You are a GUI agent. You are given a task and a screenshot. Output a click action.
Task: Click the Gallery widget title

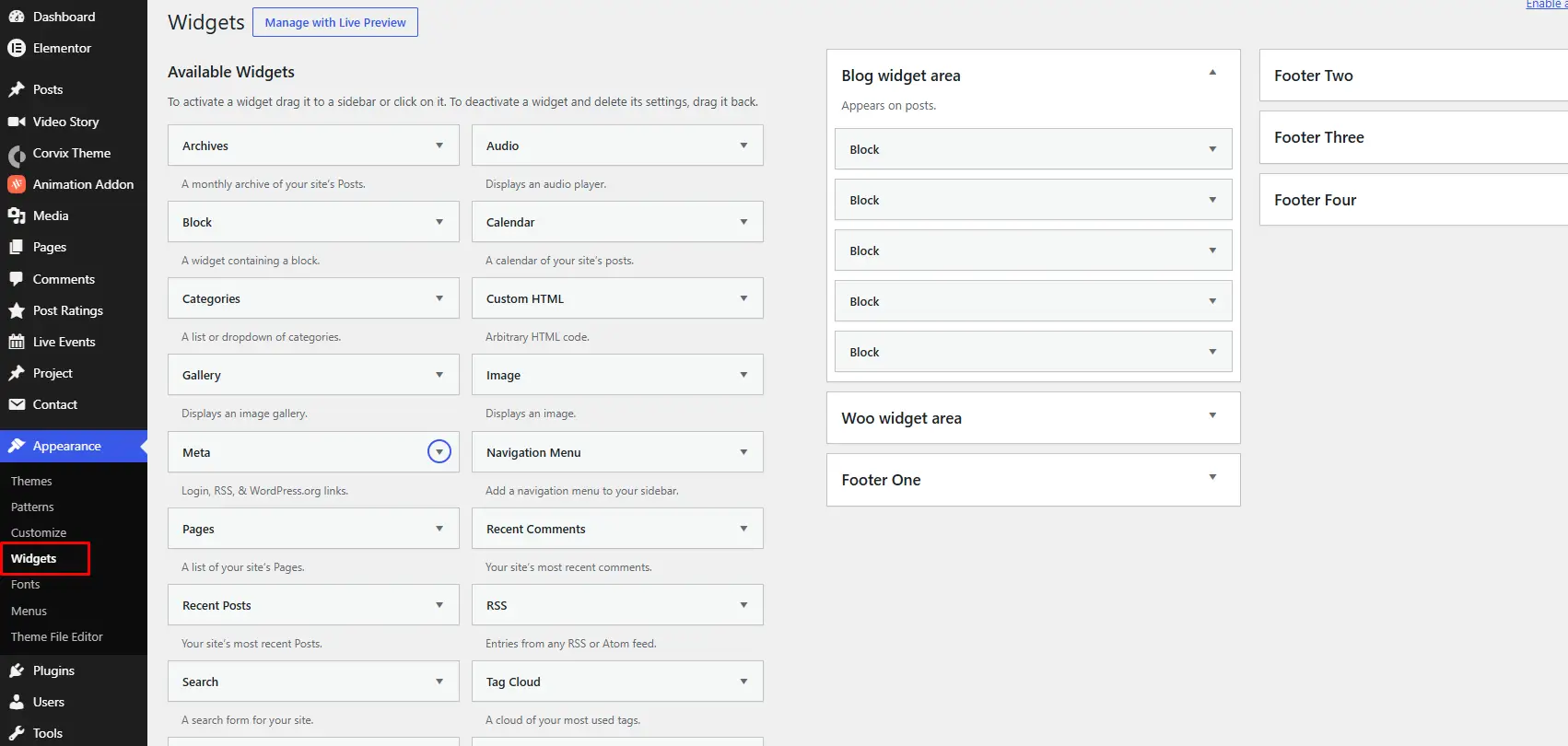click(202, 375)
